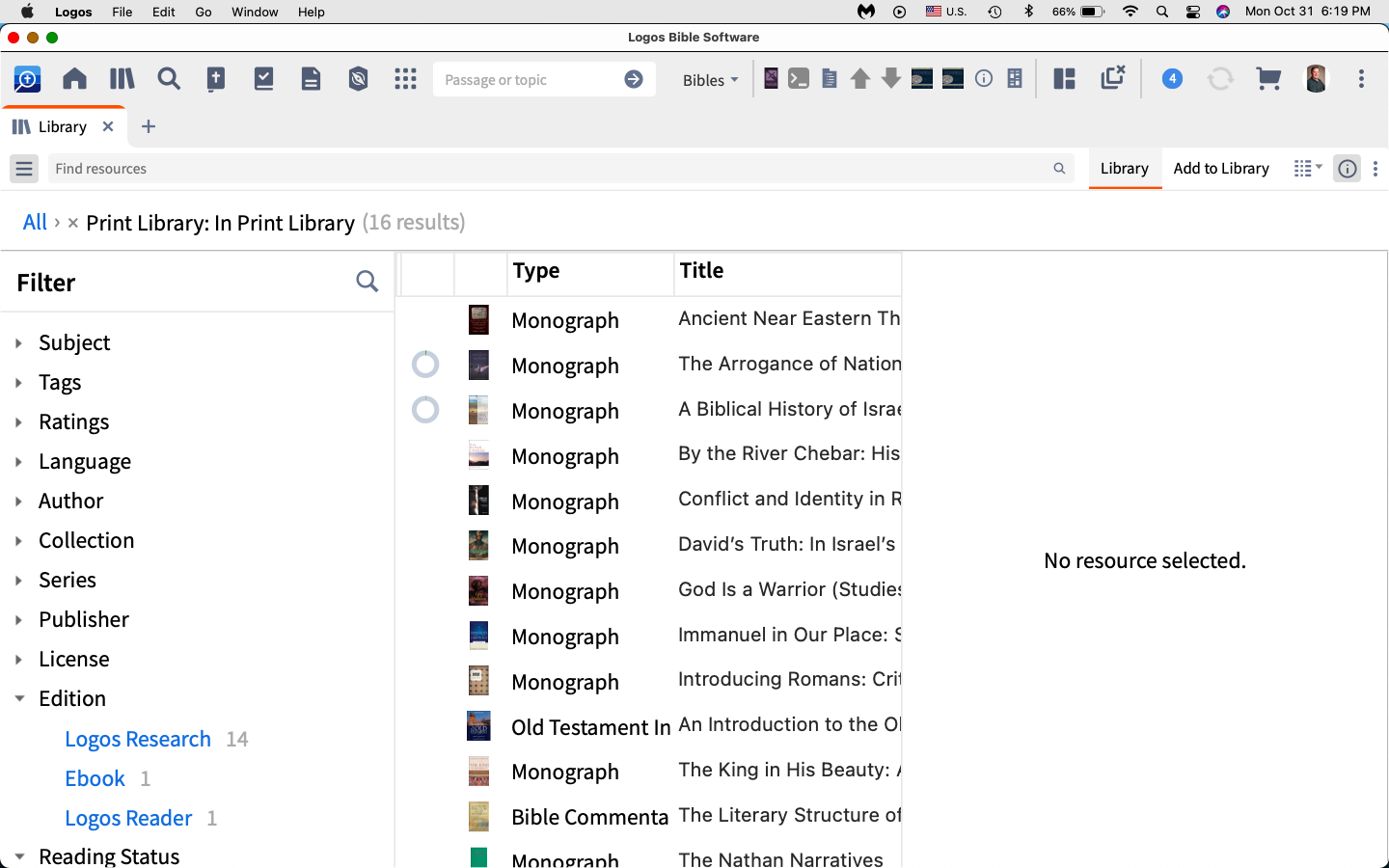Open the main toolbar kebab menu

(1361, 79)
